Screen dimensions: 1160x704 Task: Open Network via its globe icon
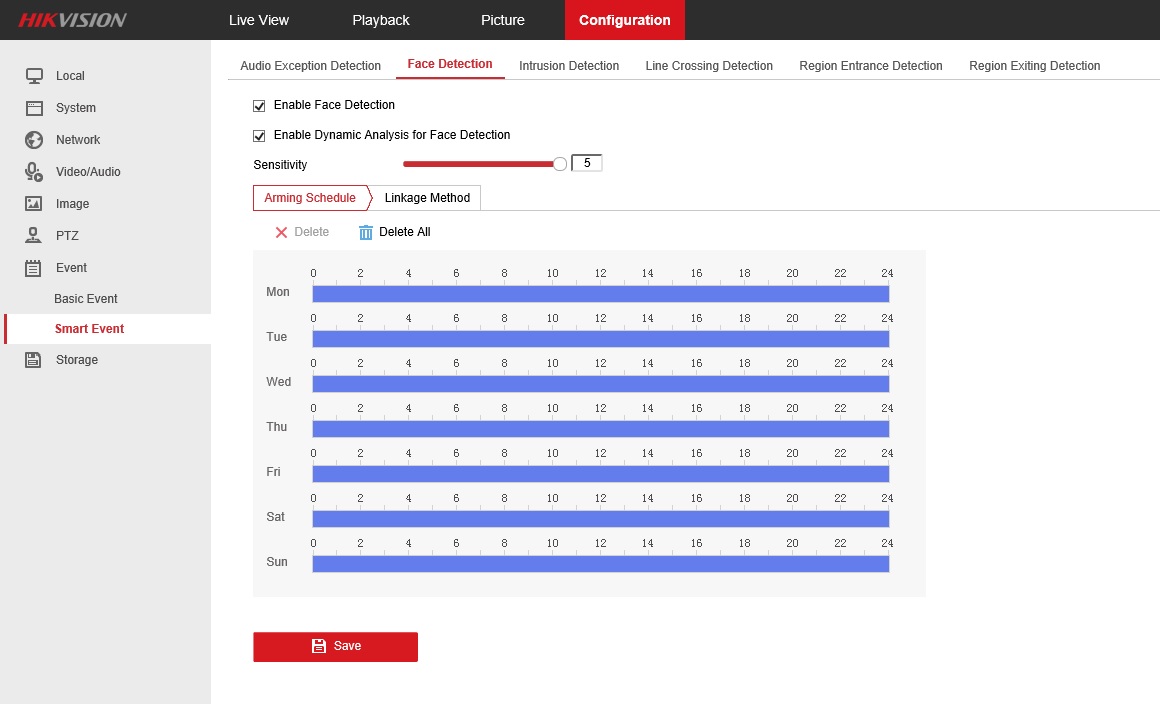pos(34,140)
